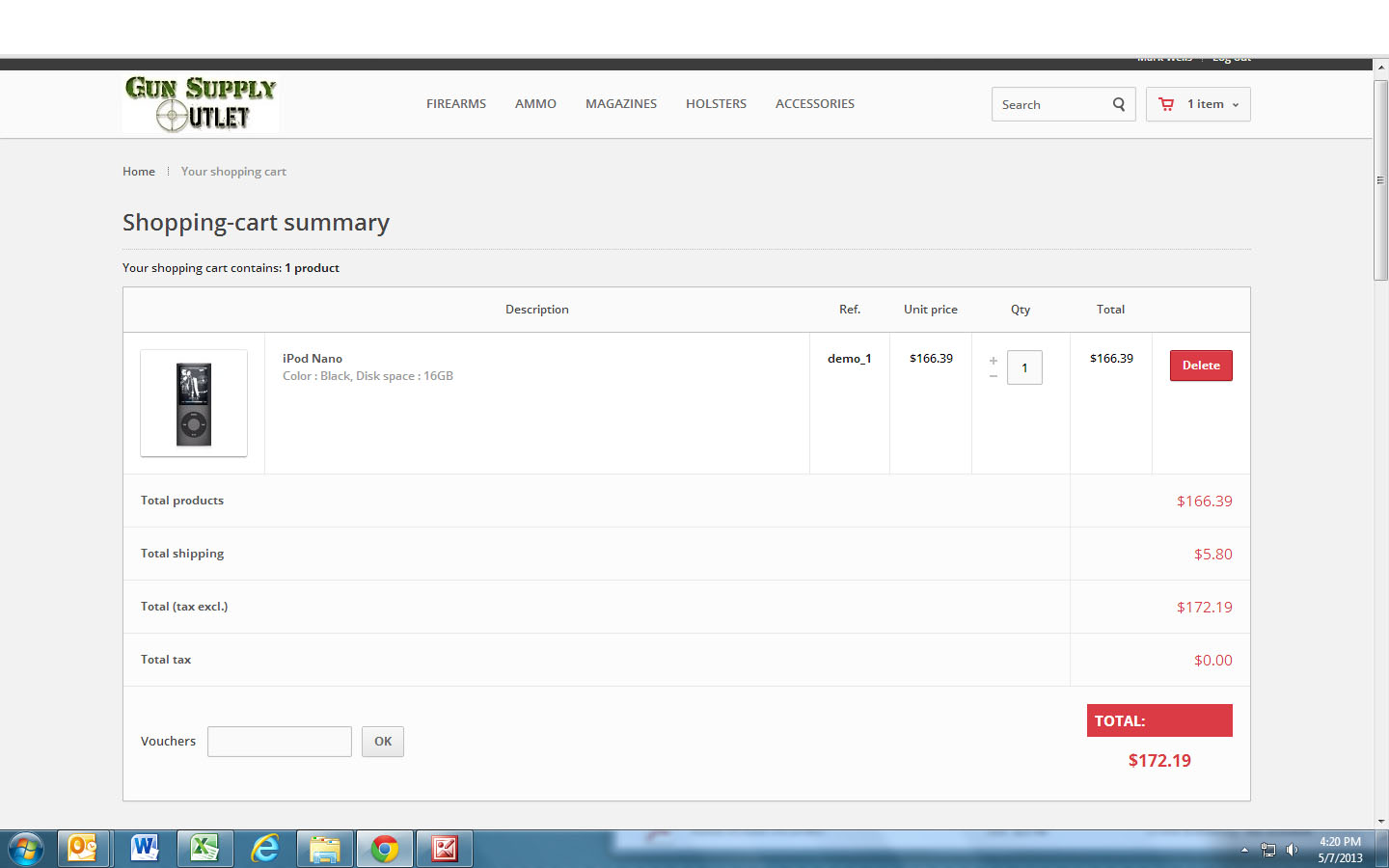The width and height of the screenshot is (1389, 868).
Task: Open the AMMO menu
Action: (535, 104)
